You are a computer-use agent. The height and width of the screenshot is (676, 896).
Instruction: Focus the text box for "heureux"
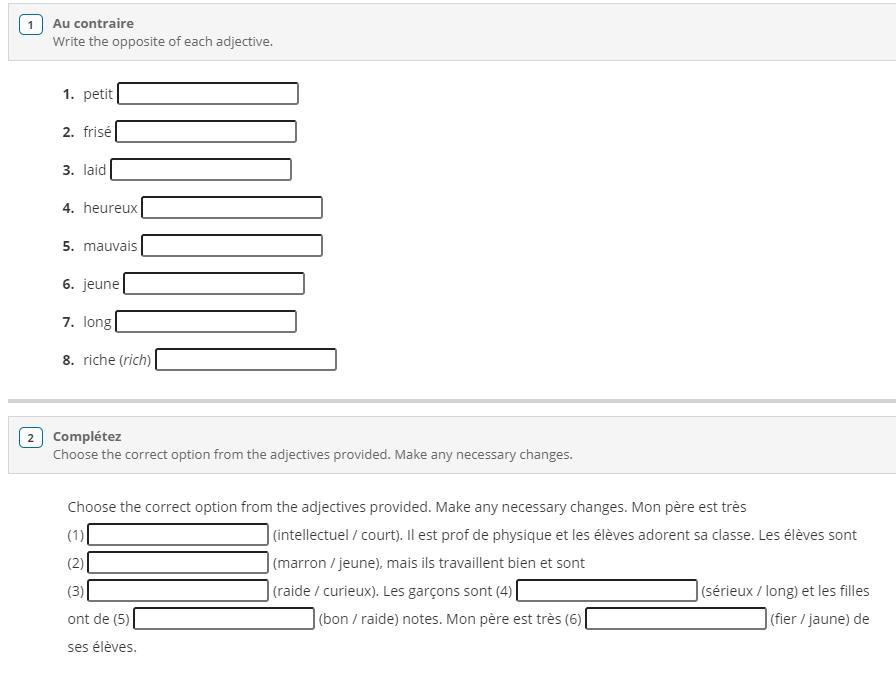click(x=232, y=208)
